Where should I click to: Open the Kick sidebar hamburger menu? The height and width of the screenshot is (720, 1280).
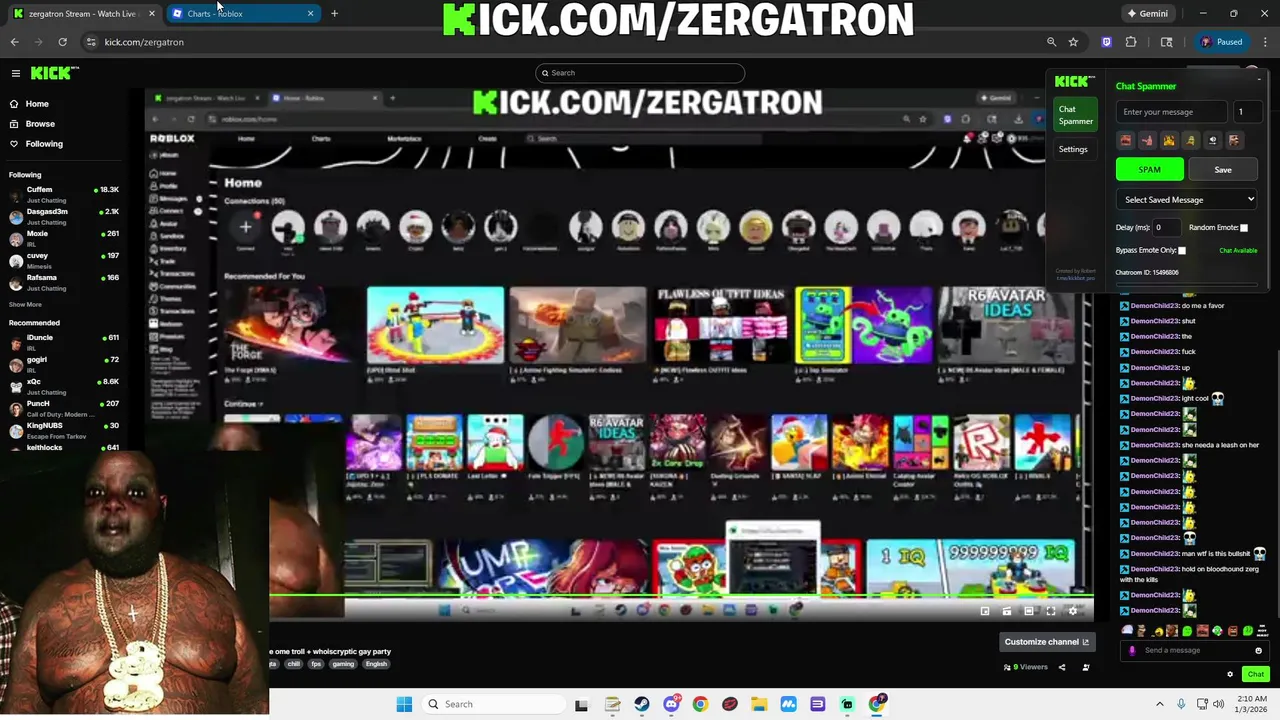(15, 73)
